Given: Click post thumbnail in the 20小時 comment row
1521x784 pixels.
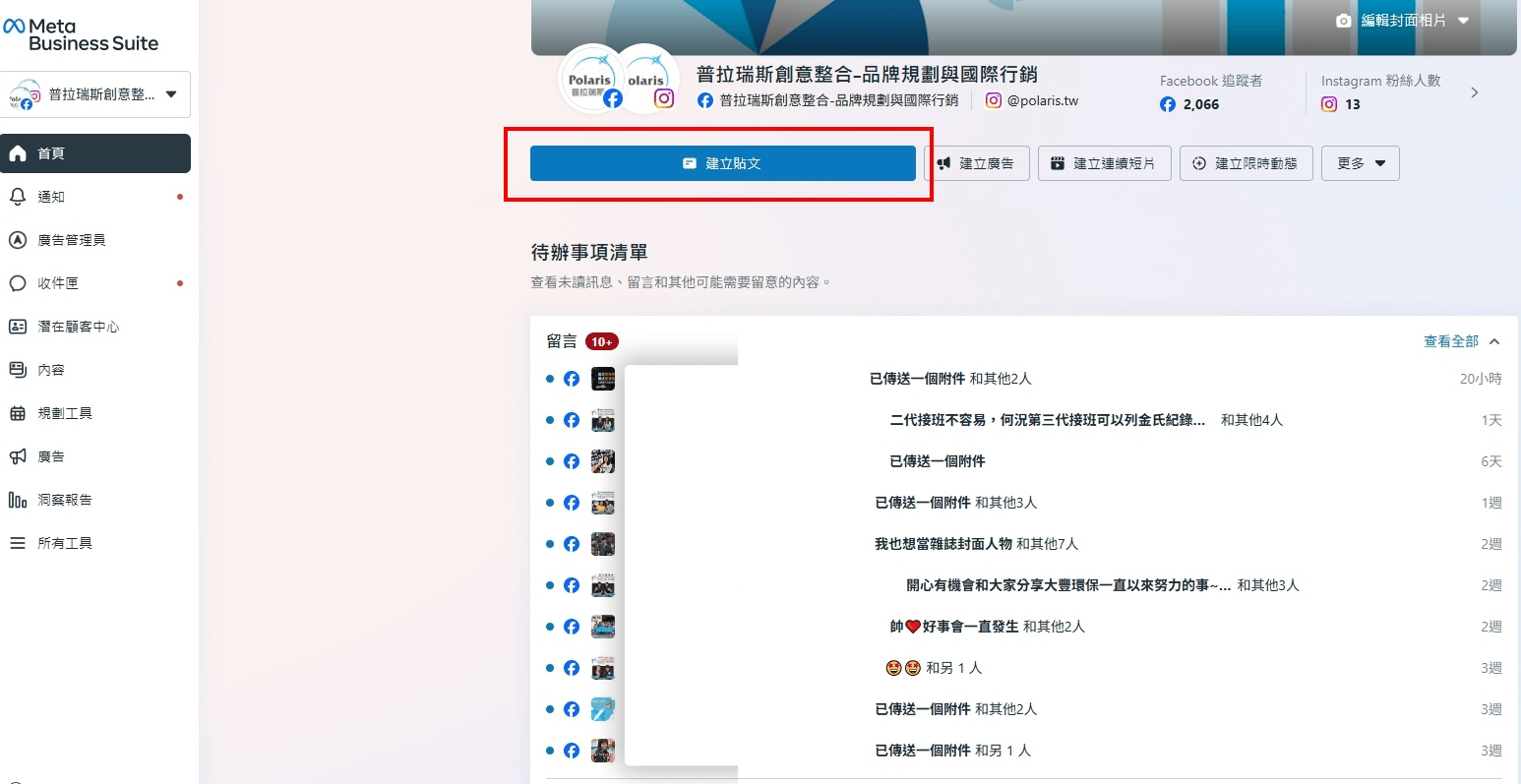Looking at the screenshot, I should point(603,379).
